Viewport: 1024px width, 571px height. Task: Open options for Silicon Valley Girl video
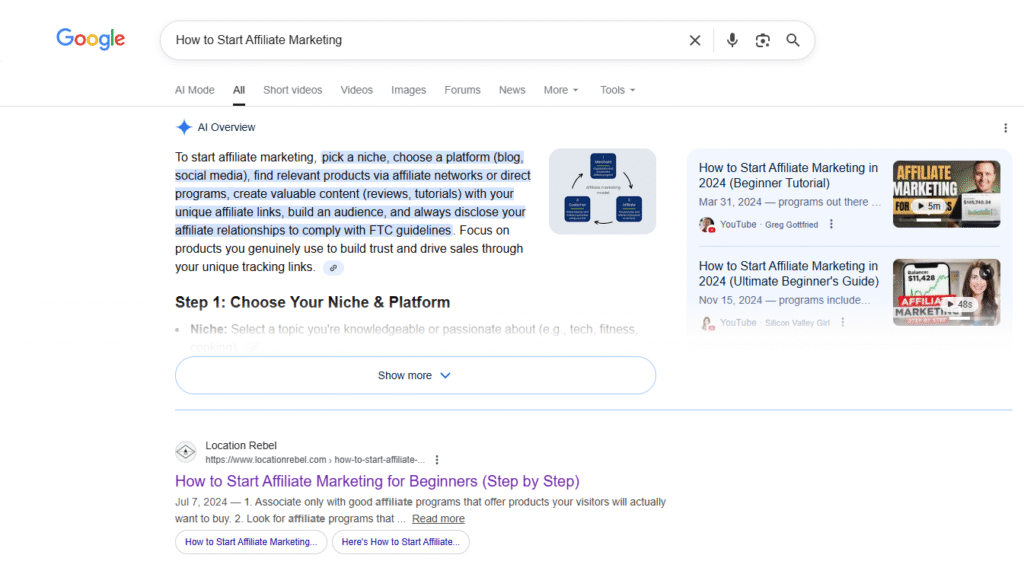click(x=843, y=323)
